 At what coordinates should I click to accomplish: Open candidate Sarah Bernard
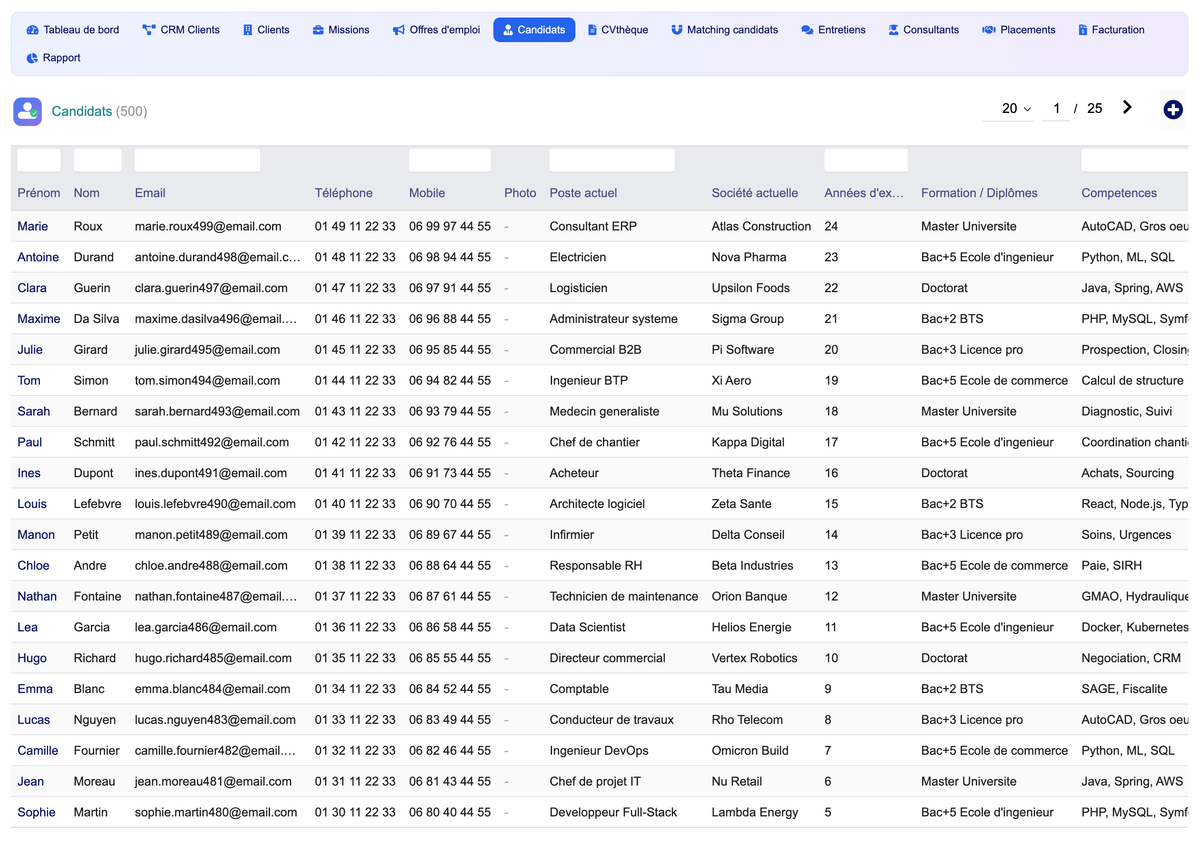point(34,411)
